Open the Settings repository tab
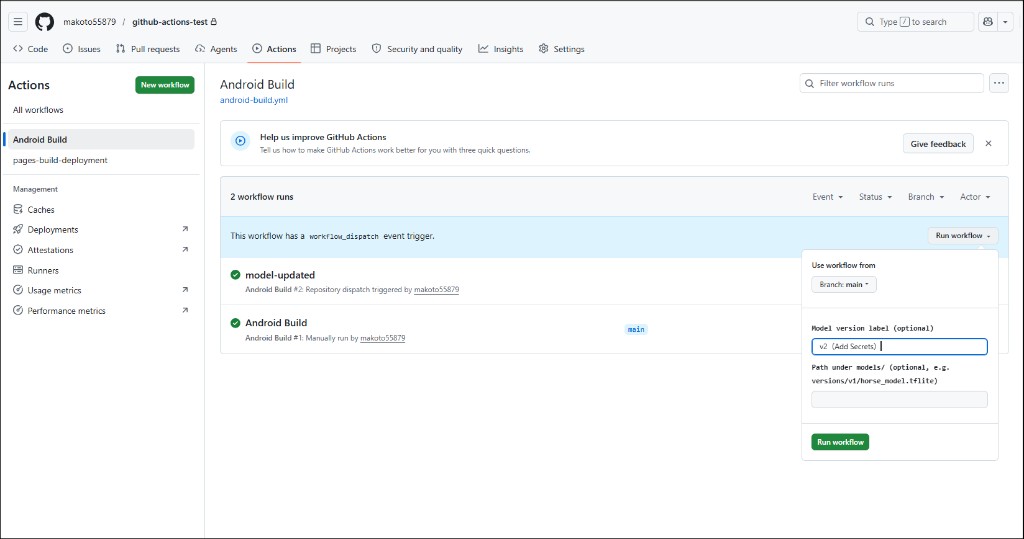 pyautogui.click(x=562, y=49)
